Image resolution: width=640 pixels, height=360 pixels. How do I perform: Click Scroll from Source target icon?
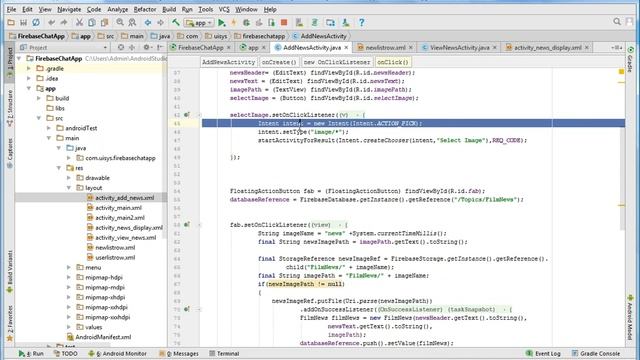120,47
